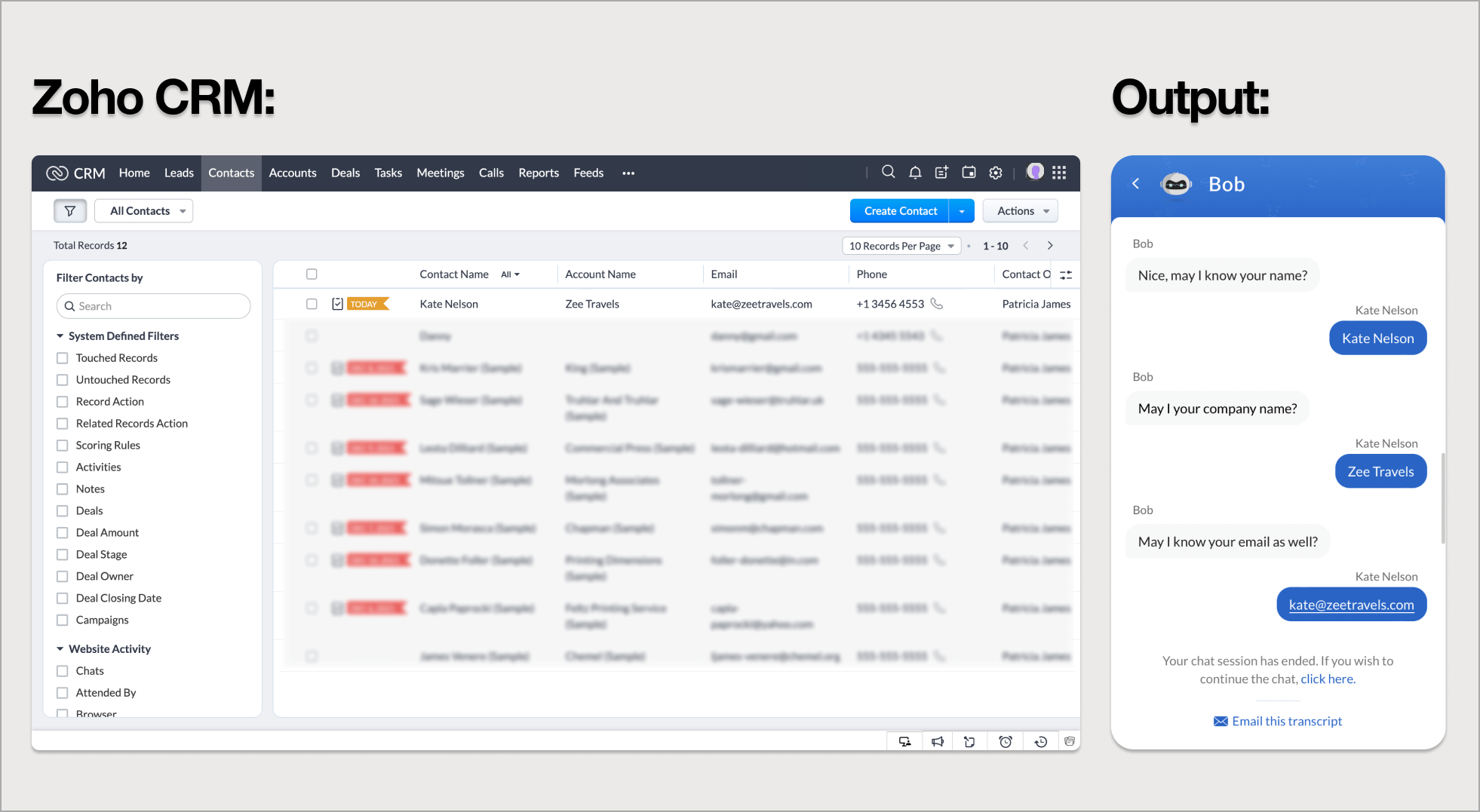
Task: Click the Zoho CRM logo icon
Action: (x=57, y=173)
